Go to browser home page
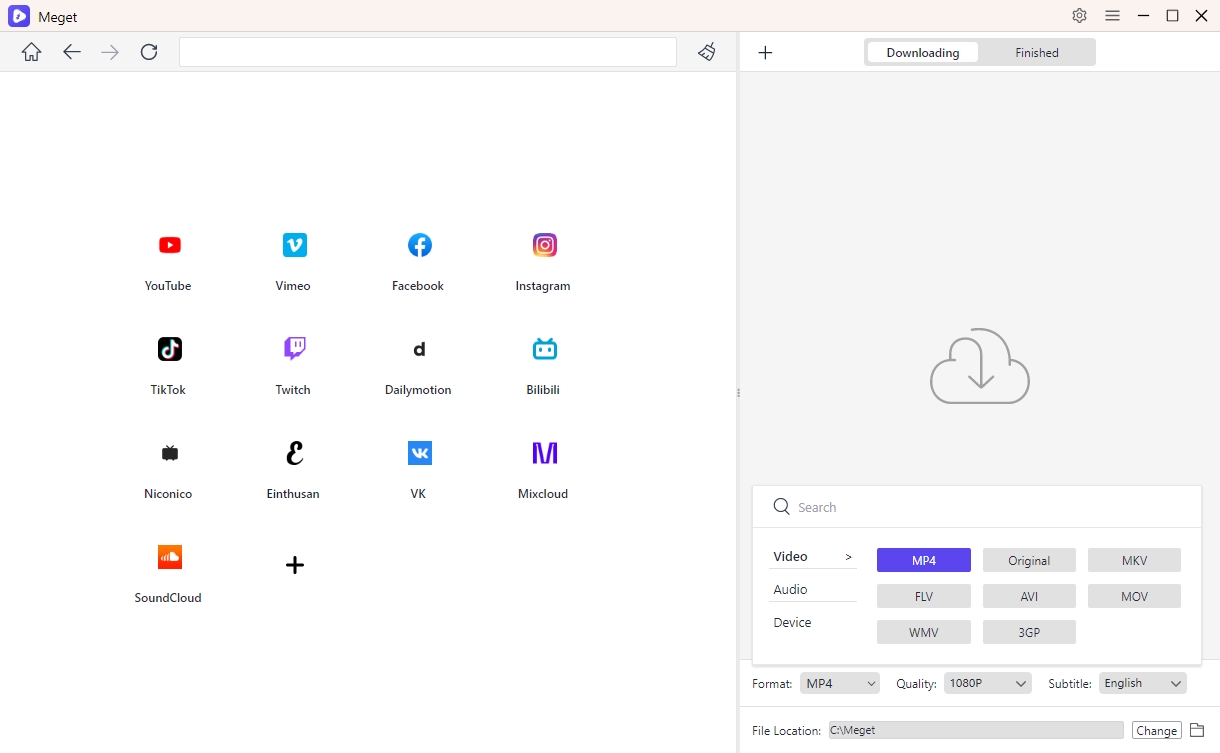 [32, 52]
